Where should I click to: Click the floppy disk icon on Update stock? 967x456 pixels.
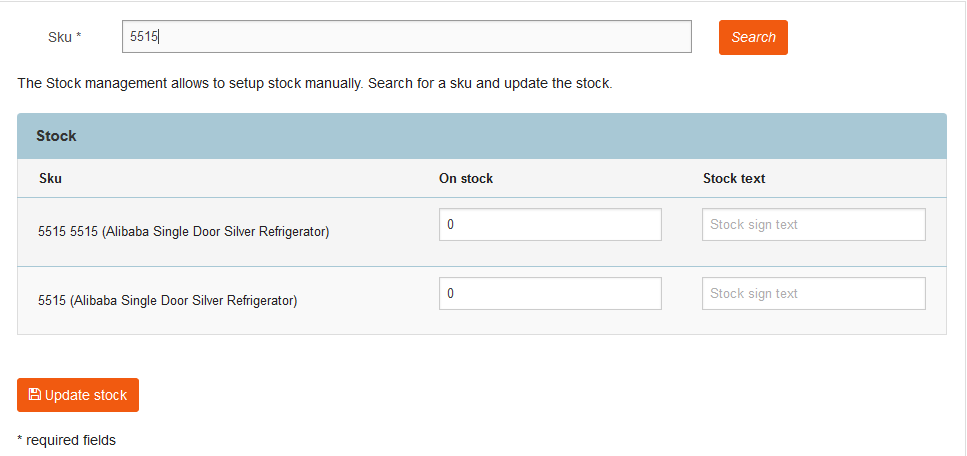35,394
